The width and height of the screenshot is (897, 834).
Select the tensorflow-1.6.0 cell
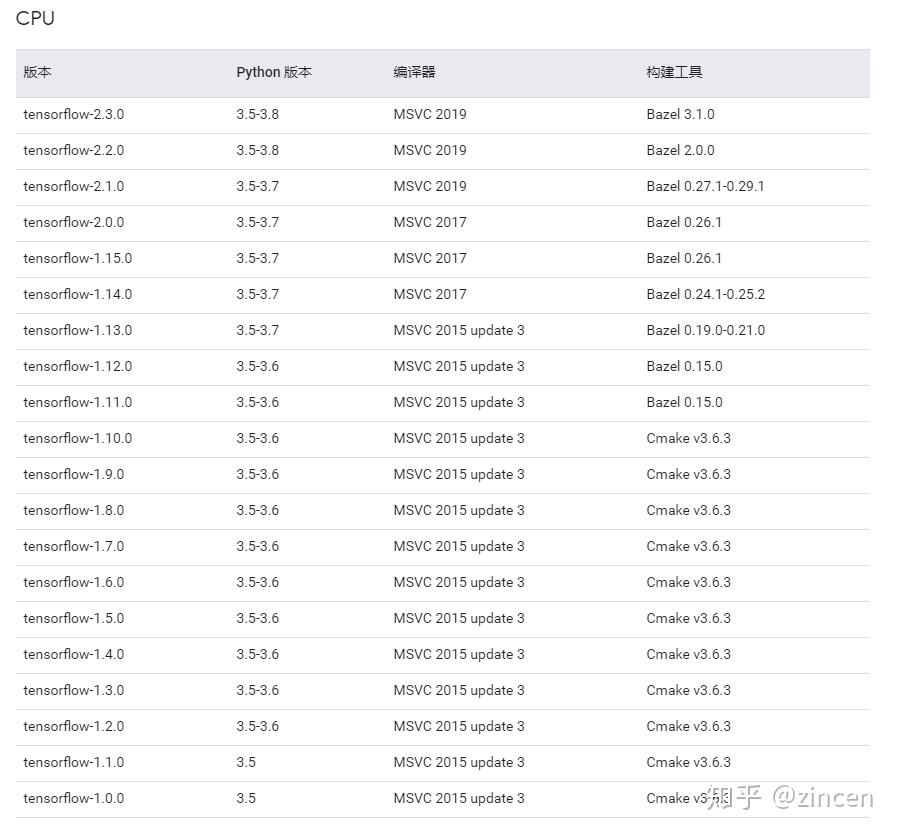point(74,583)
